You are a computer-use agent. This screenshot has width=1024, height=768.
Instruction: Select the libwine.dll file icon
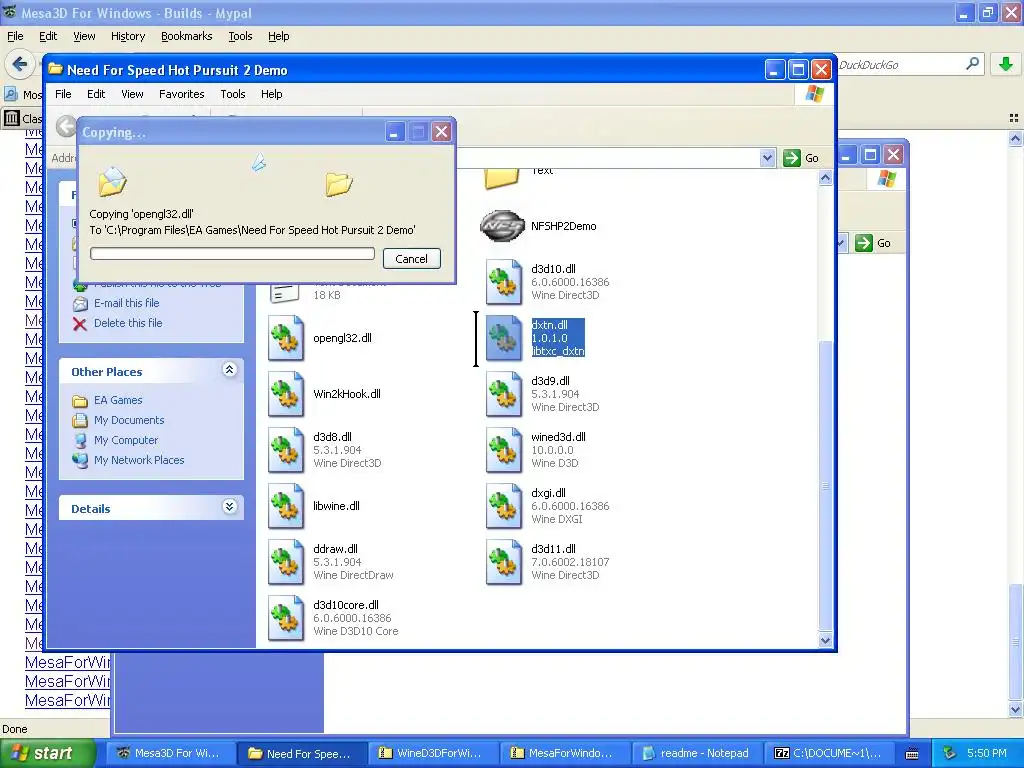(x=286, y=506)
